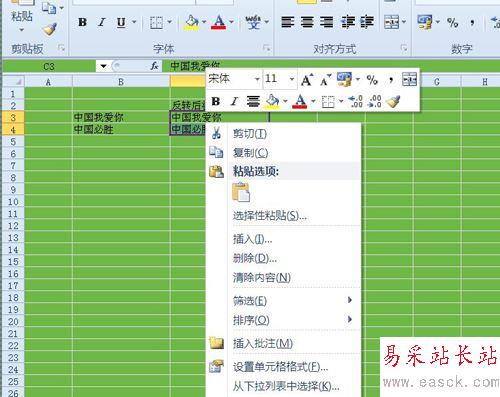
Task: Toggle Italic in the mini toolbar
Action: click(234, 101)
